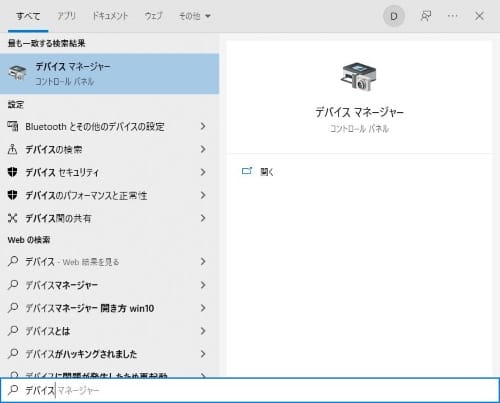
Task: Expand arrow for デバイス セキュリティ
Action: pos(203,172)
